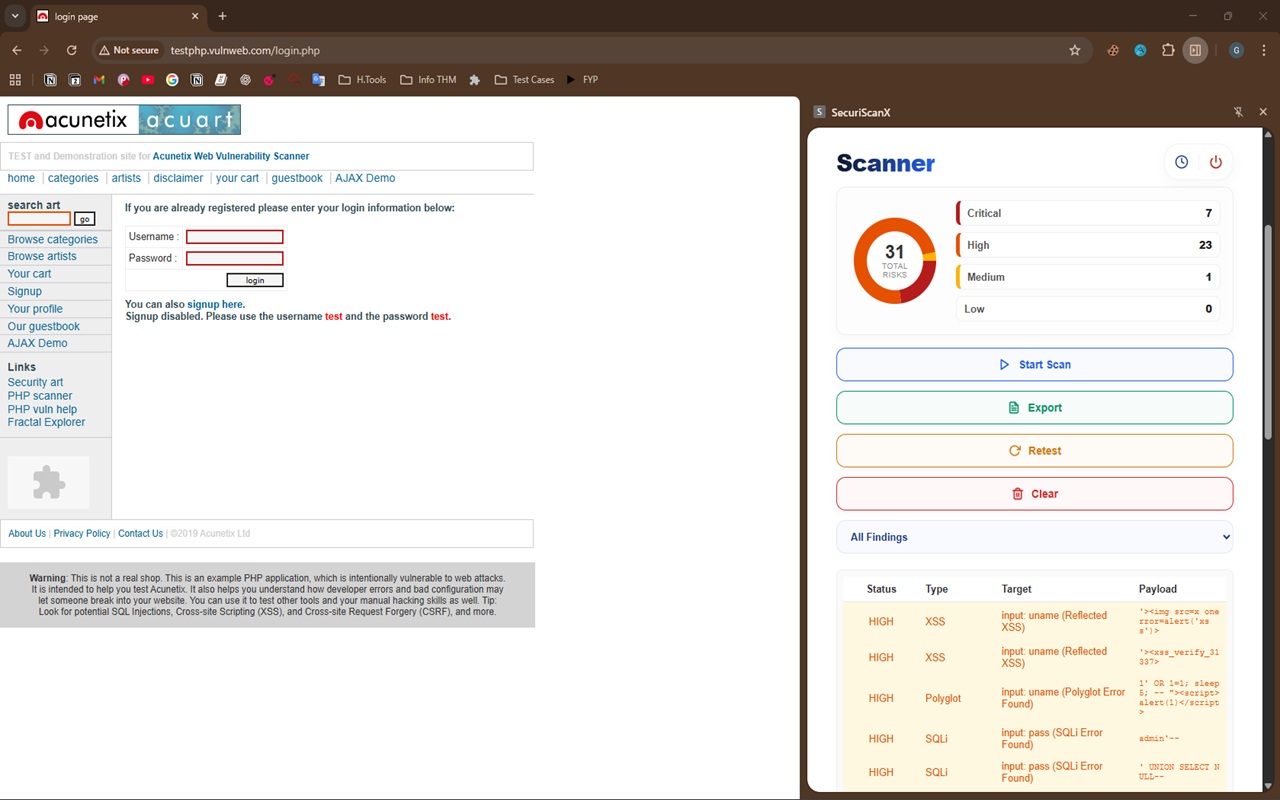Bookmark this page with the star icon
1280x800 pixels.
(1075, 50)
